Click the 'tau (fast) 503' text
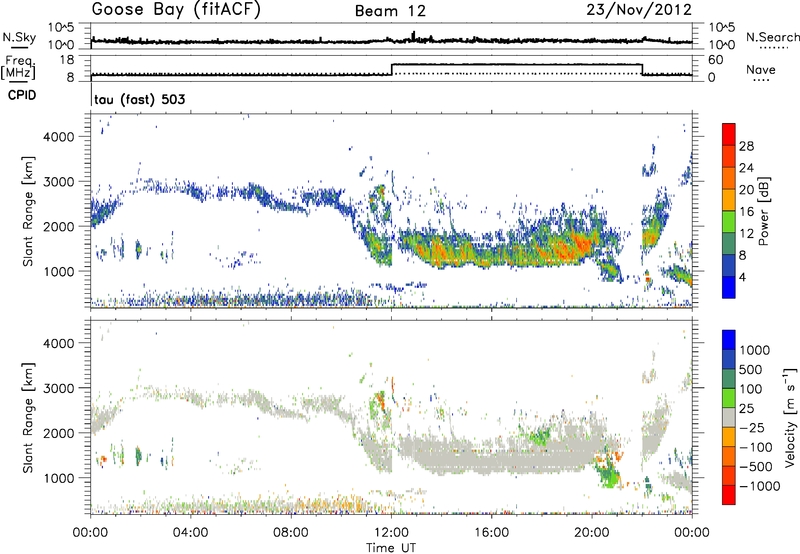This screenshot has height=554, width=800. (x=140, y=99)
